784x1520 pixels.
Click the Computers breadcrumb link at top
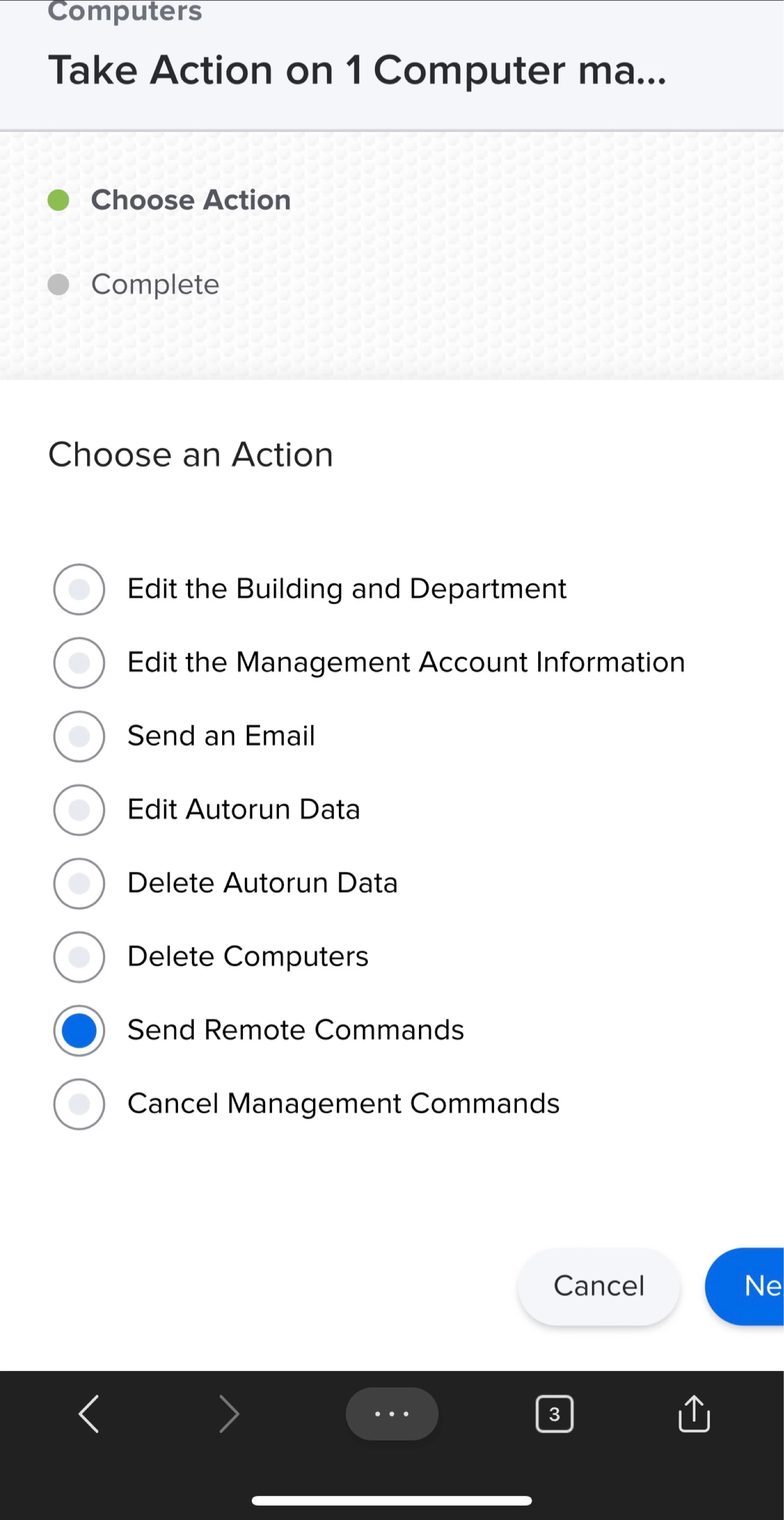125,10
